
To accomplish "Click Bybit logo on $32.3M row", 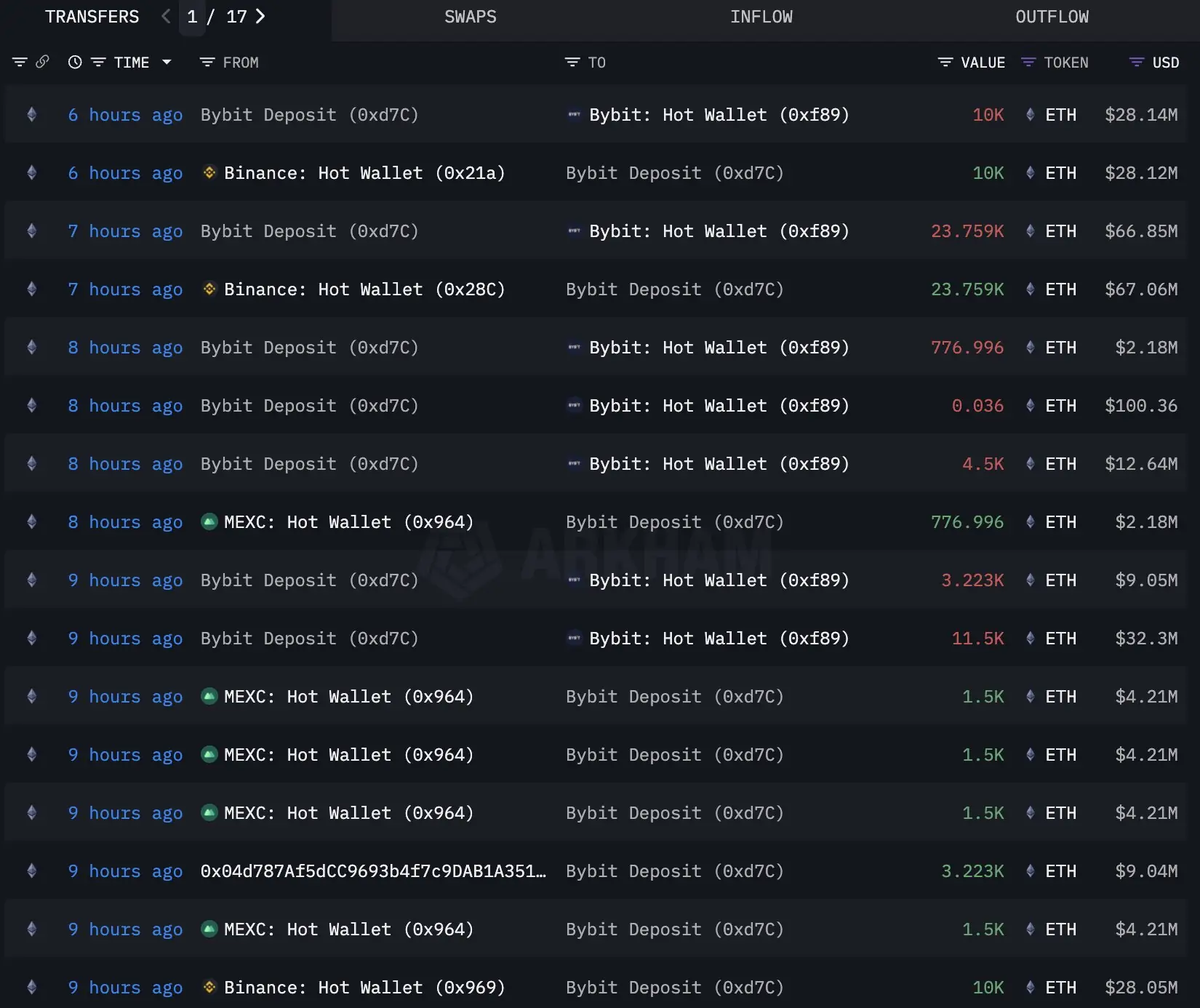I will coord(575,638).
